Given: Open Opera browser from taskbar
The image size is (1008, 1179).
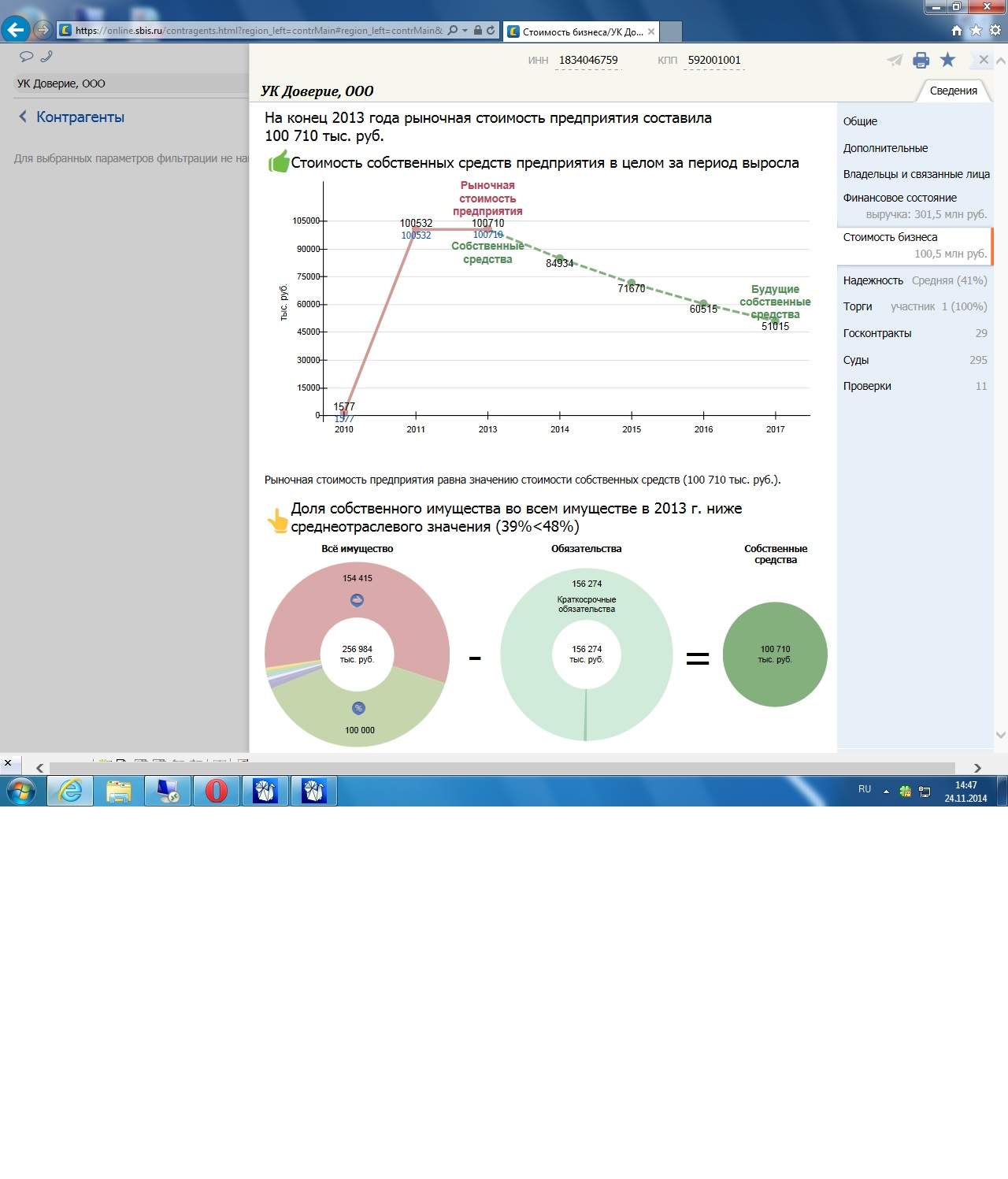Looking at the screenshot, I should [x=216, y=791].
